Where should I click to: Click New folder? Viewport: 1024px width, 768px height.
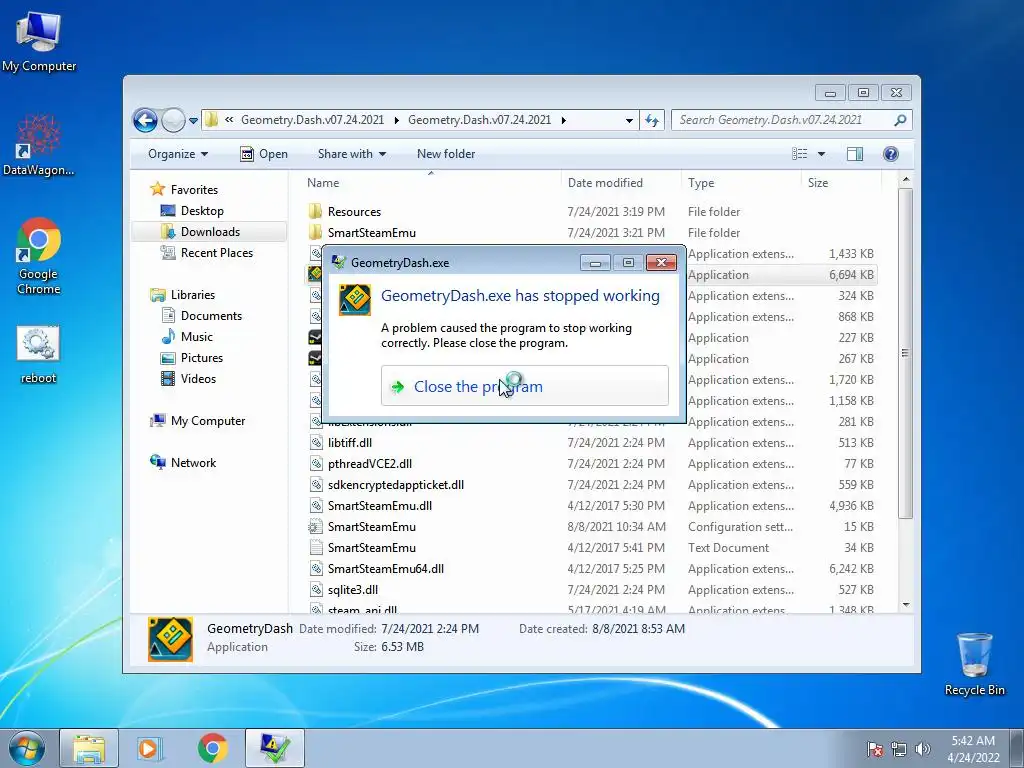pos(446,154)
